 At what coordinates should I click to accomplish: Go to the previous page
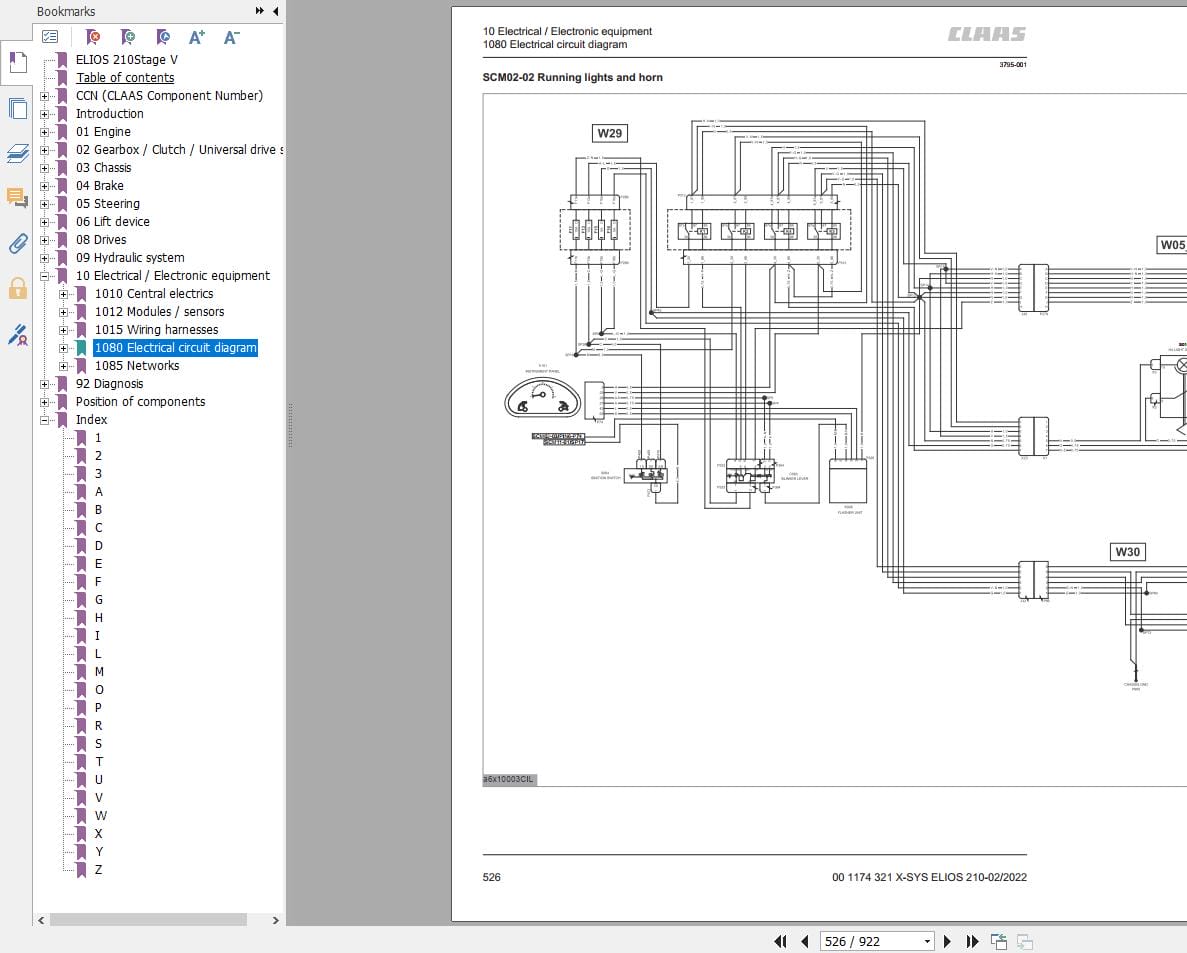[804, 941]
